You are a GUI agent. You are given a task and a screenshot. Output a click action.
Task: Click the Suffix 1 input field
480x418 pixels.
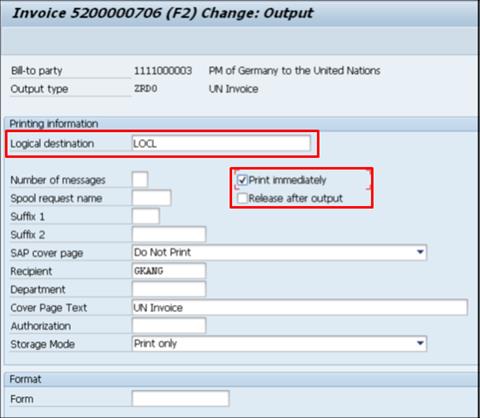tap(146, 216)
